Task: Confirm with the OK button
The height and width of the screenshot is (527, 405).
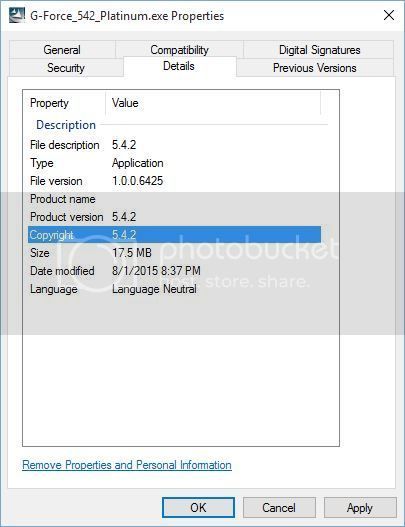Action: tap(198, 508)
